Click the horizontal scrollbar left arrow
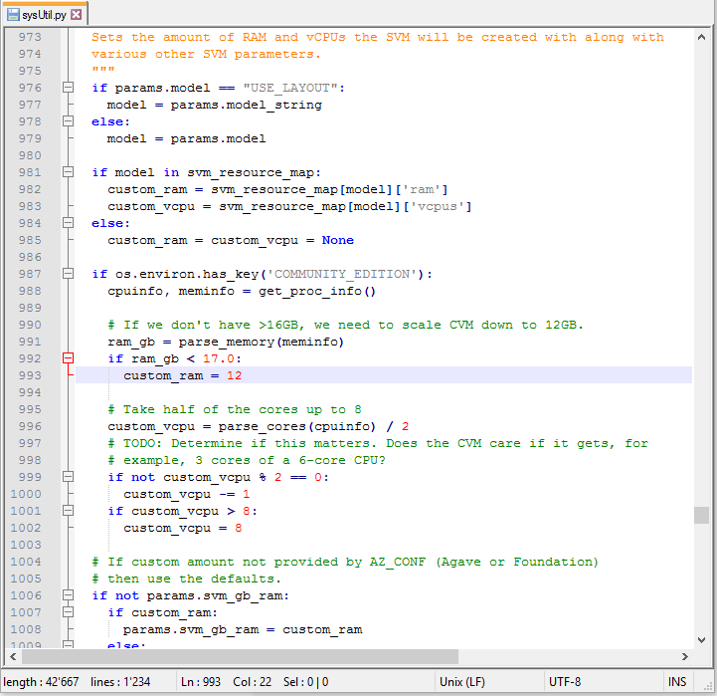This screenshot has height=696, width=717. (11, 657)
